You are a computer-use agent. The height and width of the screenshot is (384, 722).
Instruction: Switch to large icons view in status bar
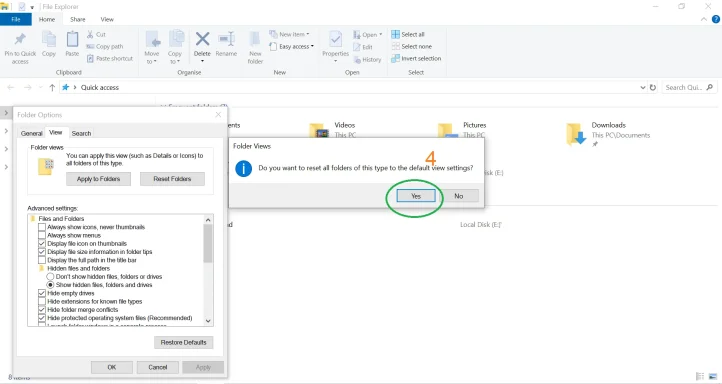pyautogui.click(x=713, y=376)
